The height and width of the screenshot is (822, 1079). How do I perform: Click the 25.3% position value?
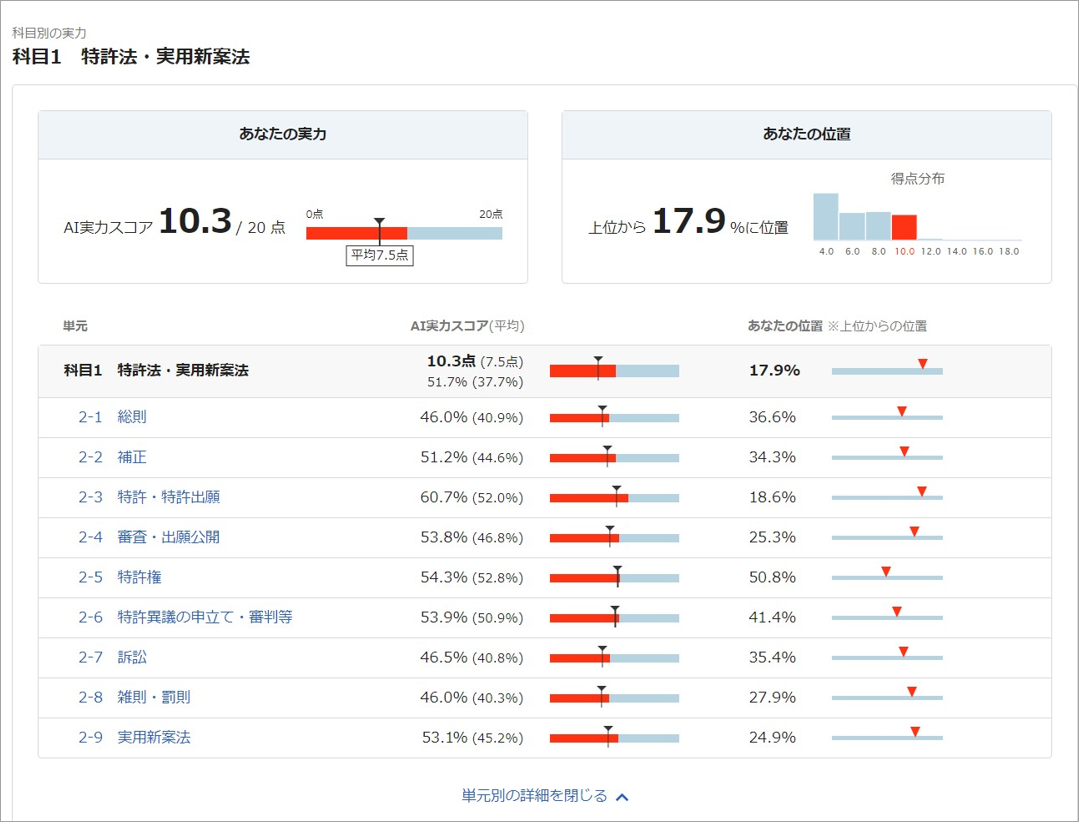772,537
